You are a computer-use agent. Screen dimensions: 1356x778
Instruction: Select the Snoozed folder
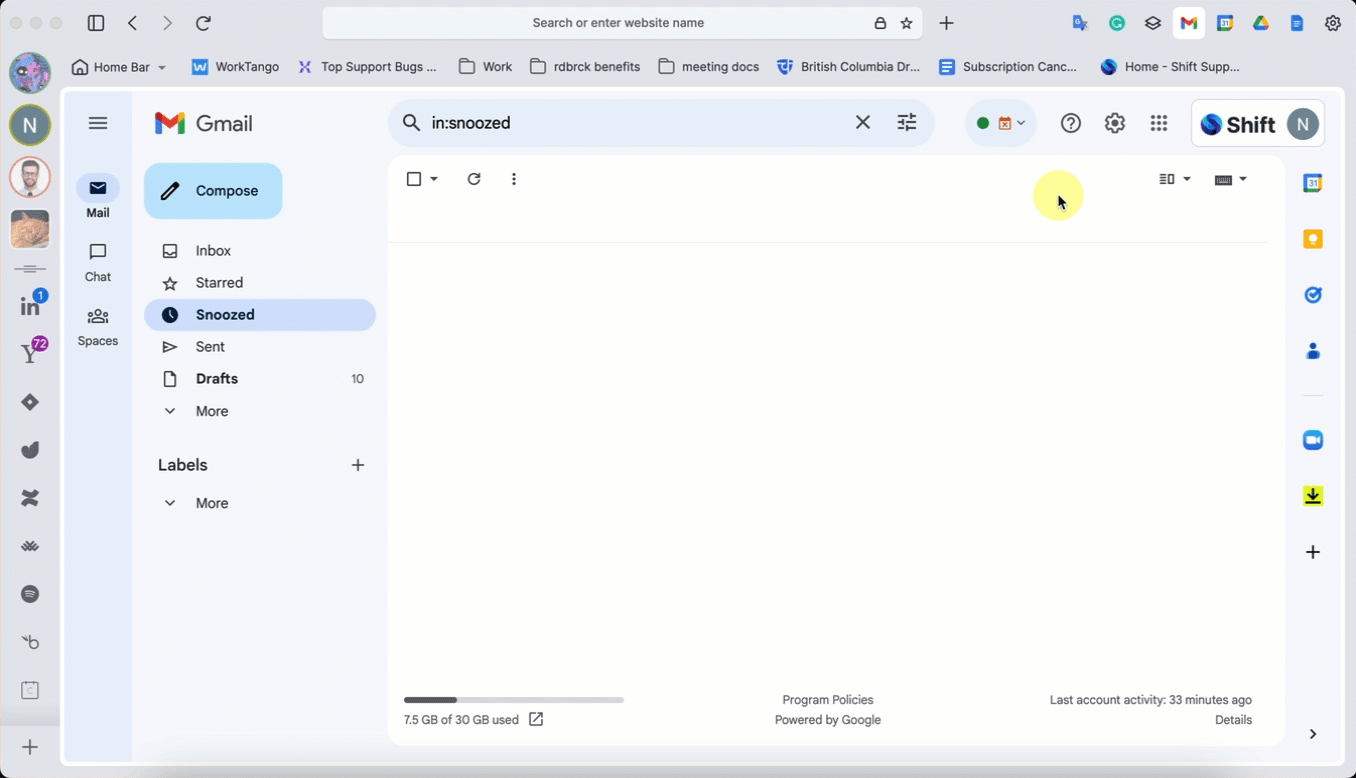click(x=260, y=315)
